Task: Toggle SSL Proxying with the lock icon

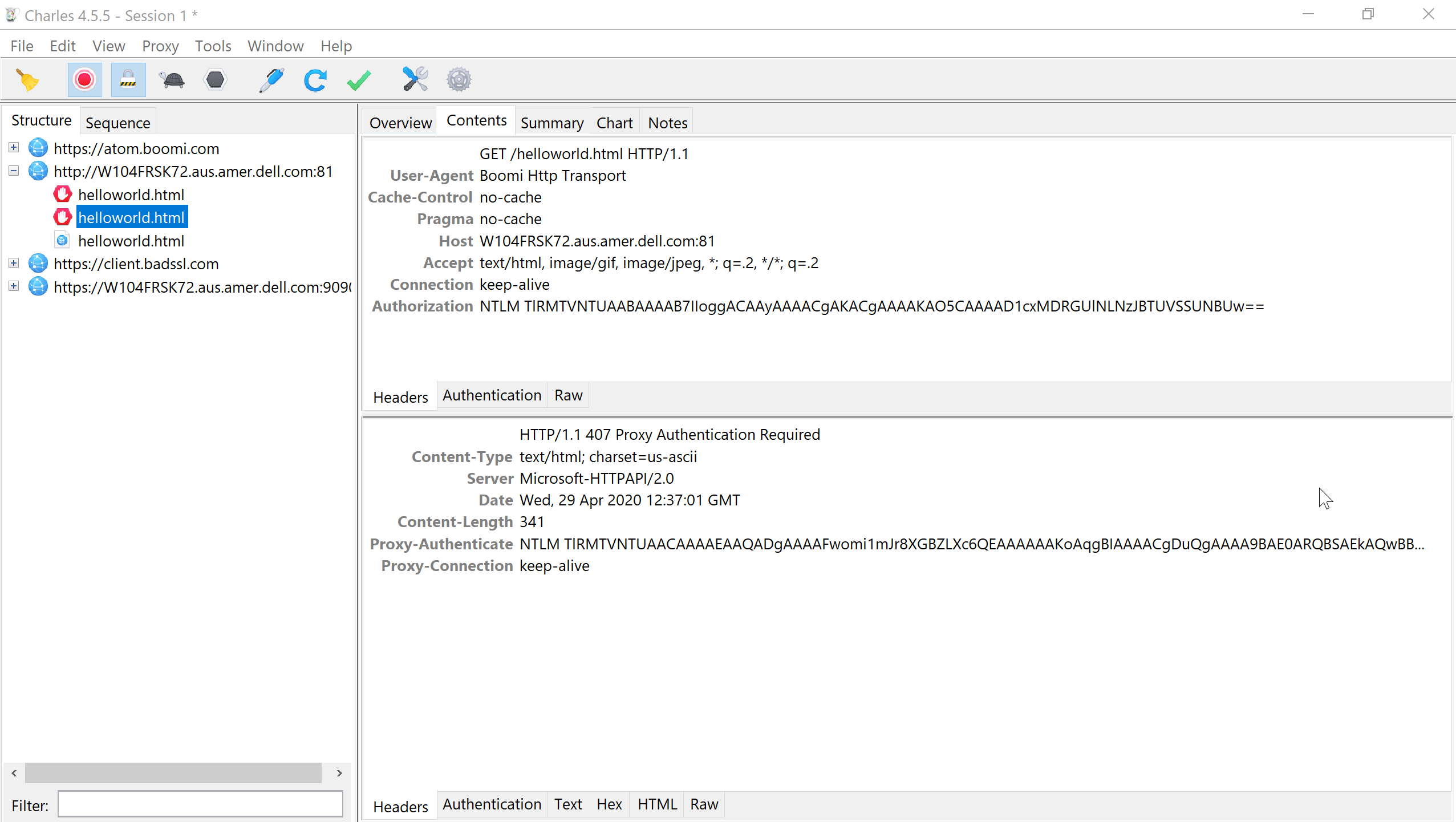Action: pyautogui.click(x=128, y=79)
